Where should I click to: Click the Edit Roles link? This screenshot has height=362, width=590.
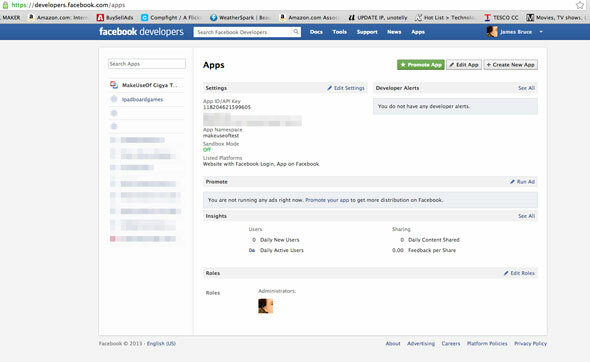click(519, 273)
